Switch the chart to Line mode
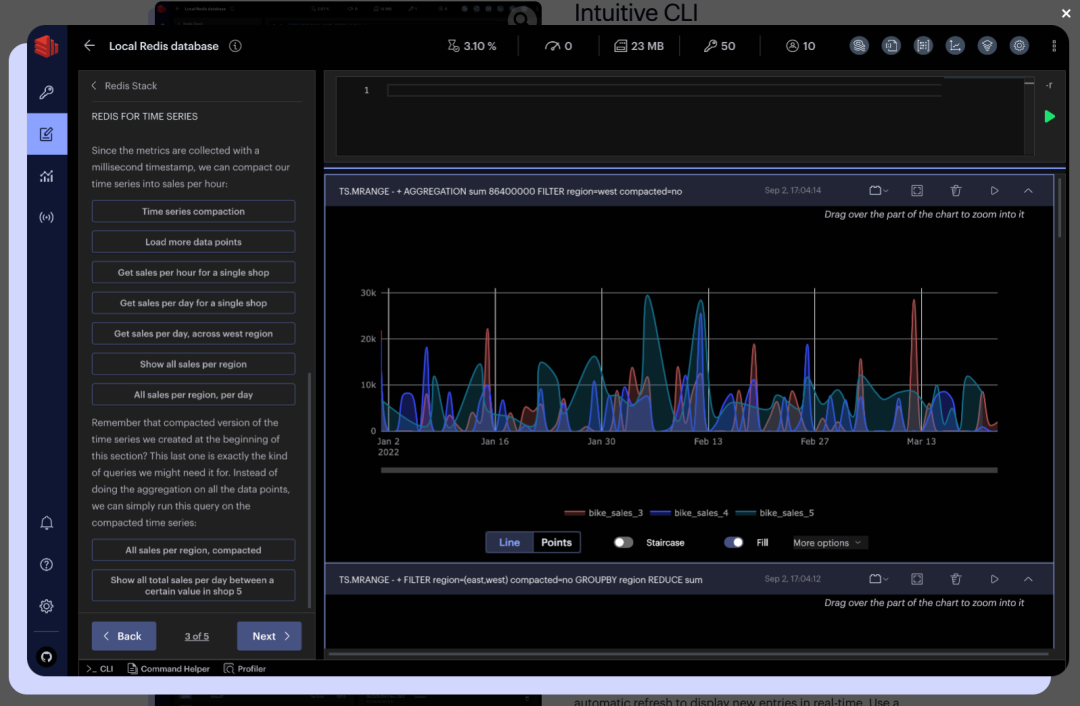This screenshot has height=706, width=1080. [509, 543]
